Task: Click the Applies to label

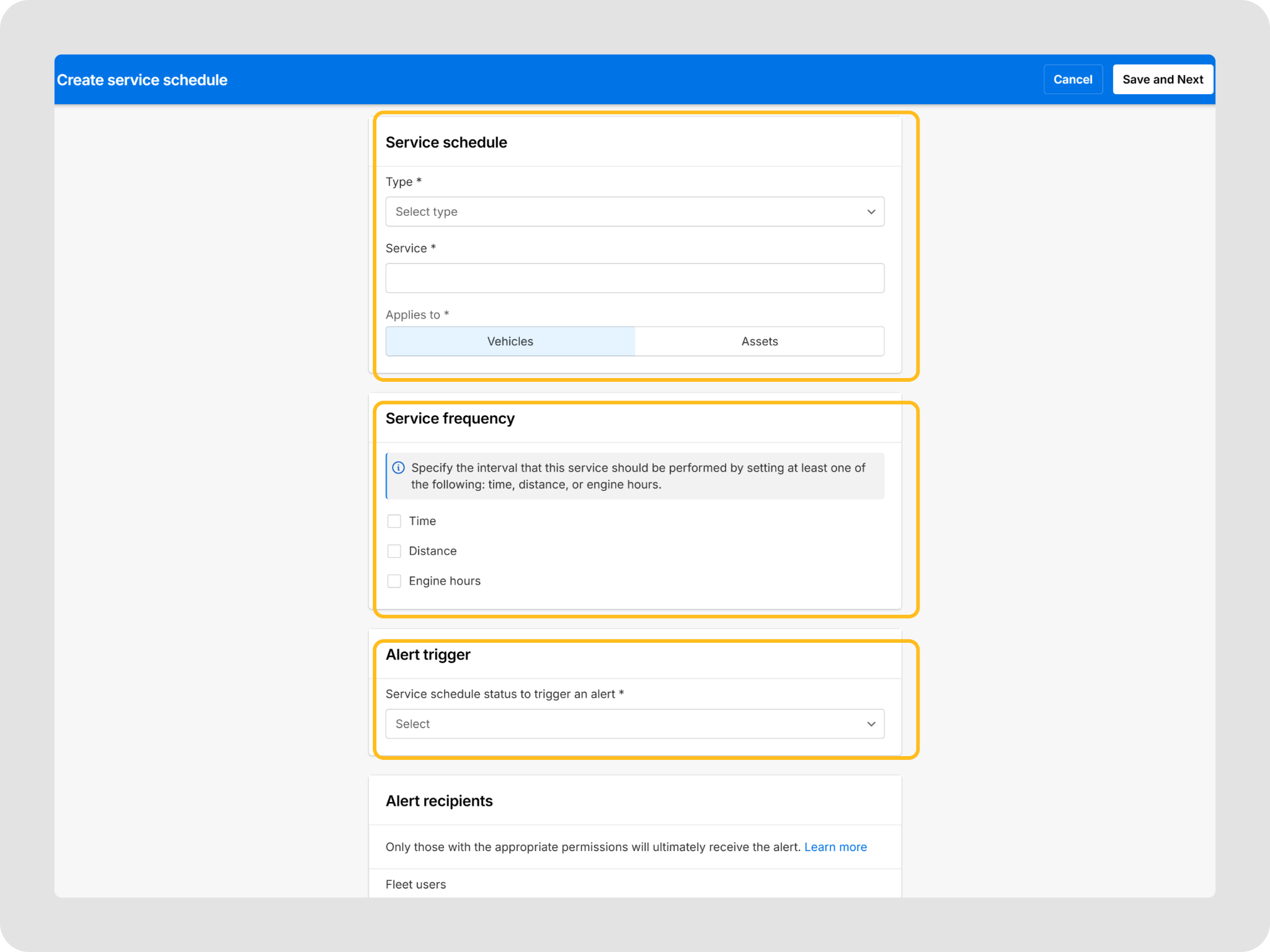Action: (417, 315)
